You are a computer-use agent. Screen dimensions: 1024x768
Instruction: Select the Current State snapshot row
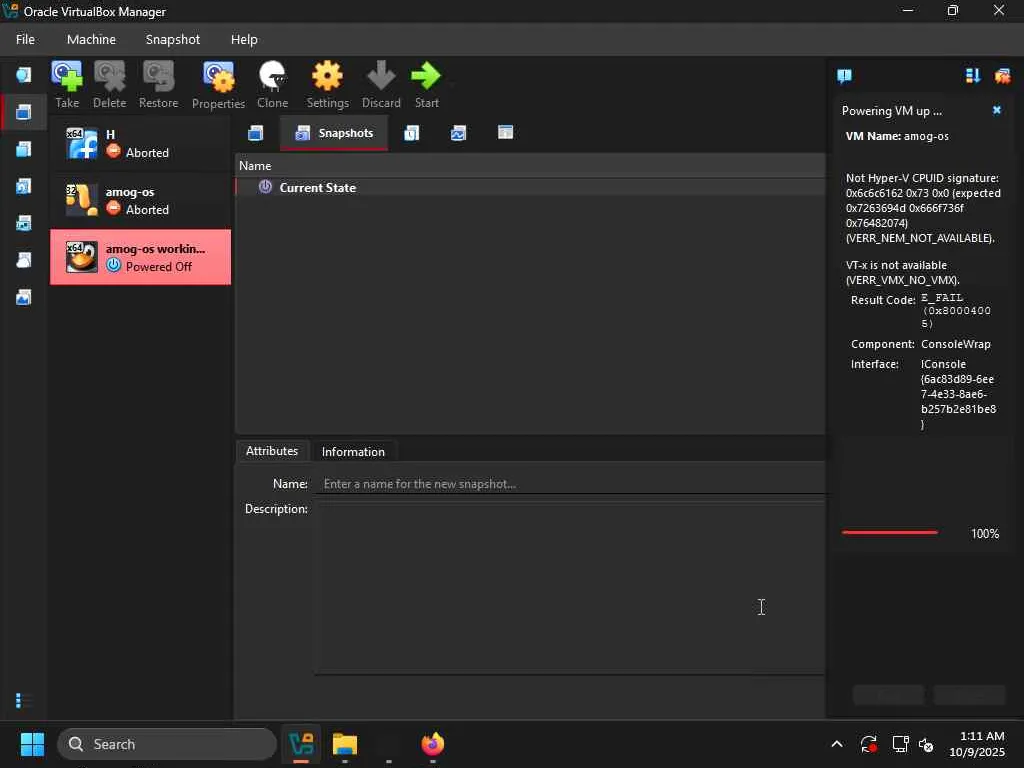click(x=530, y=187)
